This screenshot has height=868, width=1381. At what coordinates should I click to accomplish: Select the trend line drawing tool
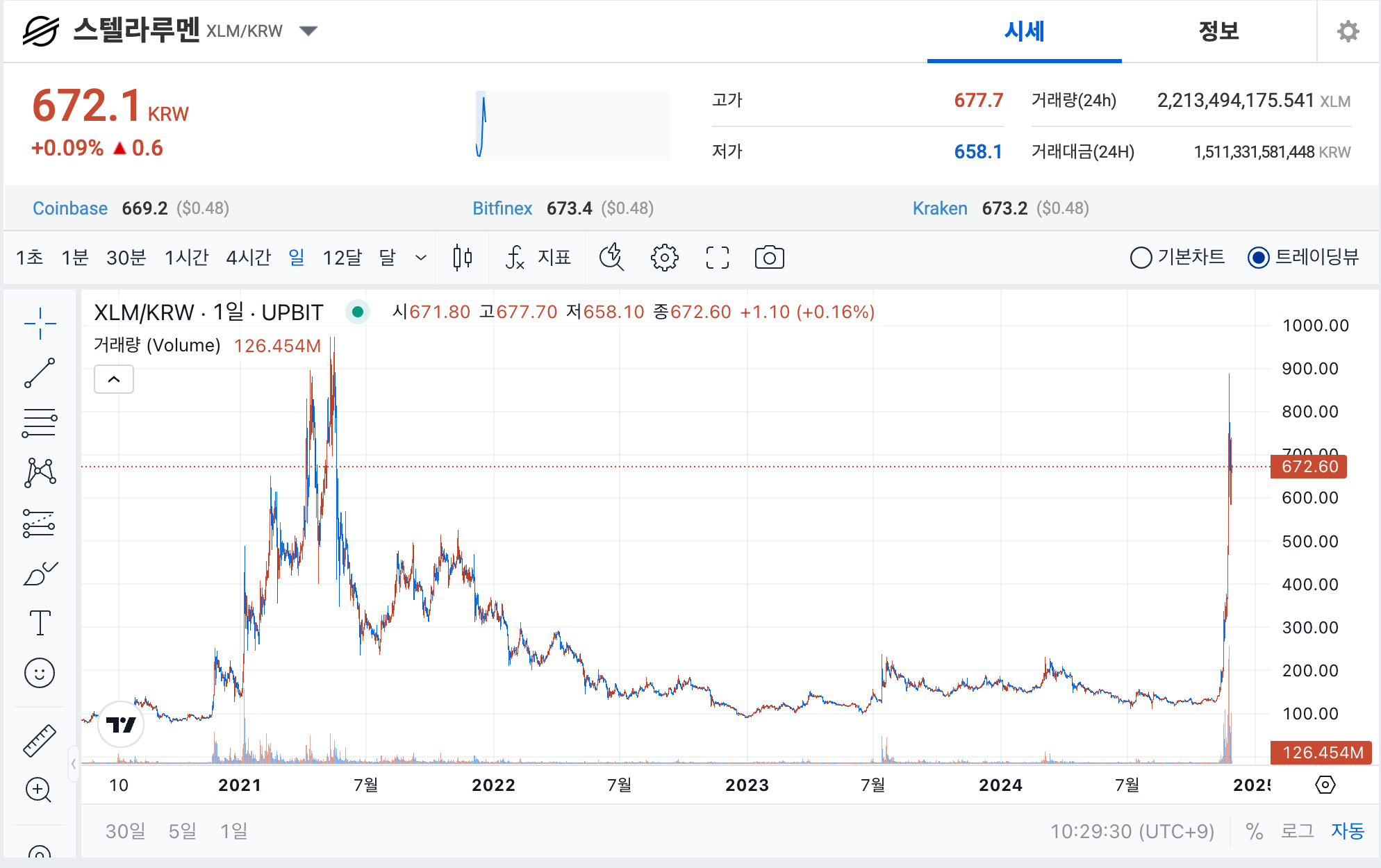[40, 373]
